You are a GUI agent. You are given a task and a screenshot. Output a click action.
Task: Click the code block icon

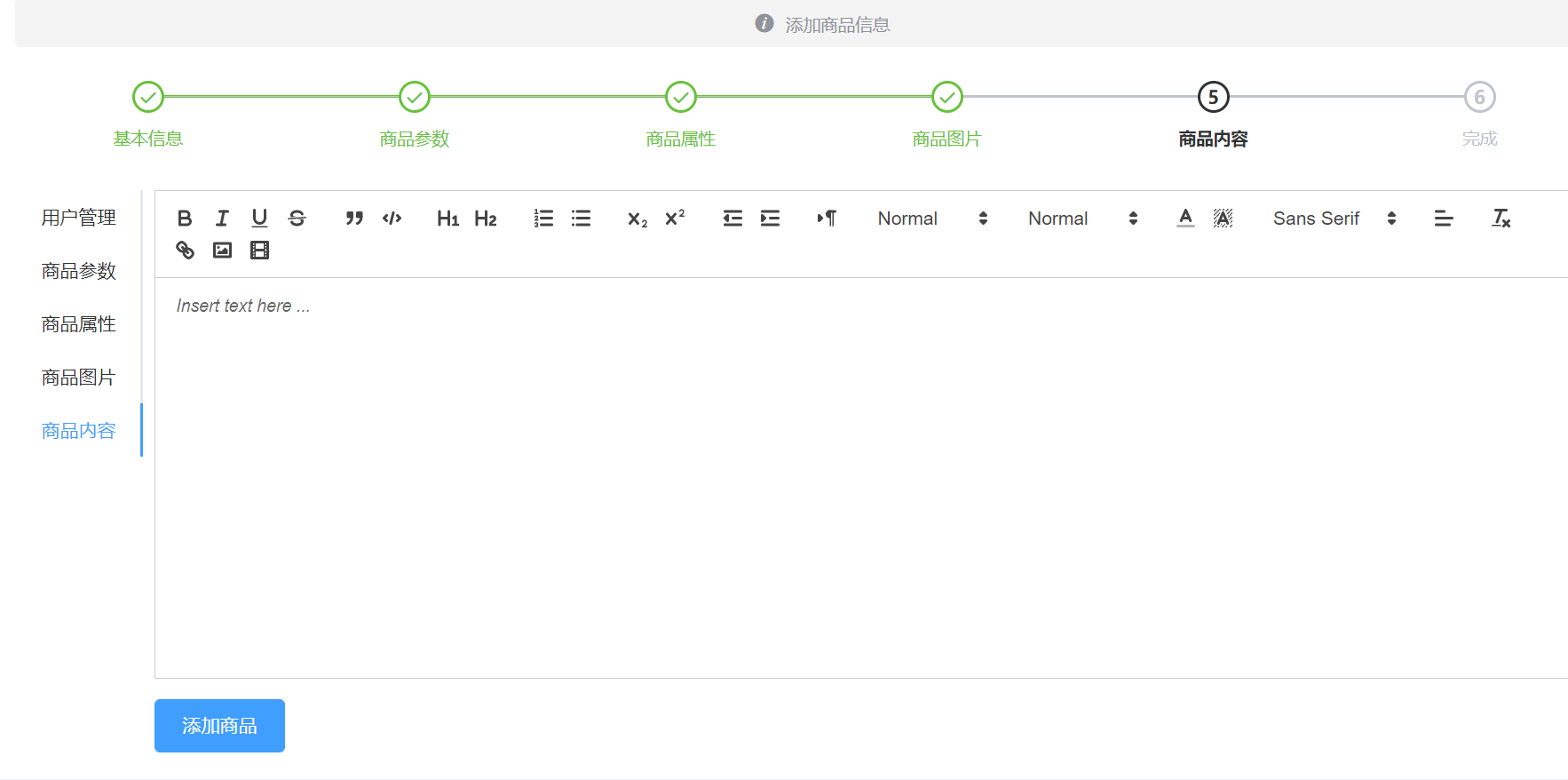click(392, 219)
